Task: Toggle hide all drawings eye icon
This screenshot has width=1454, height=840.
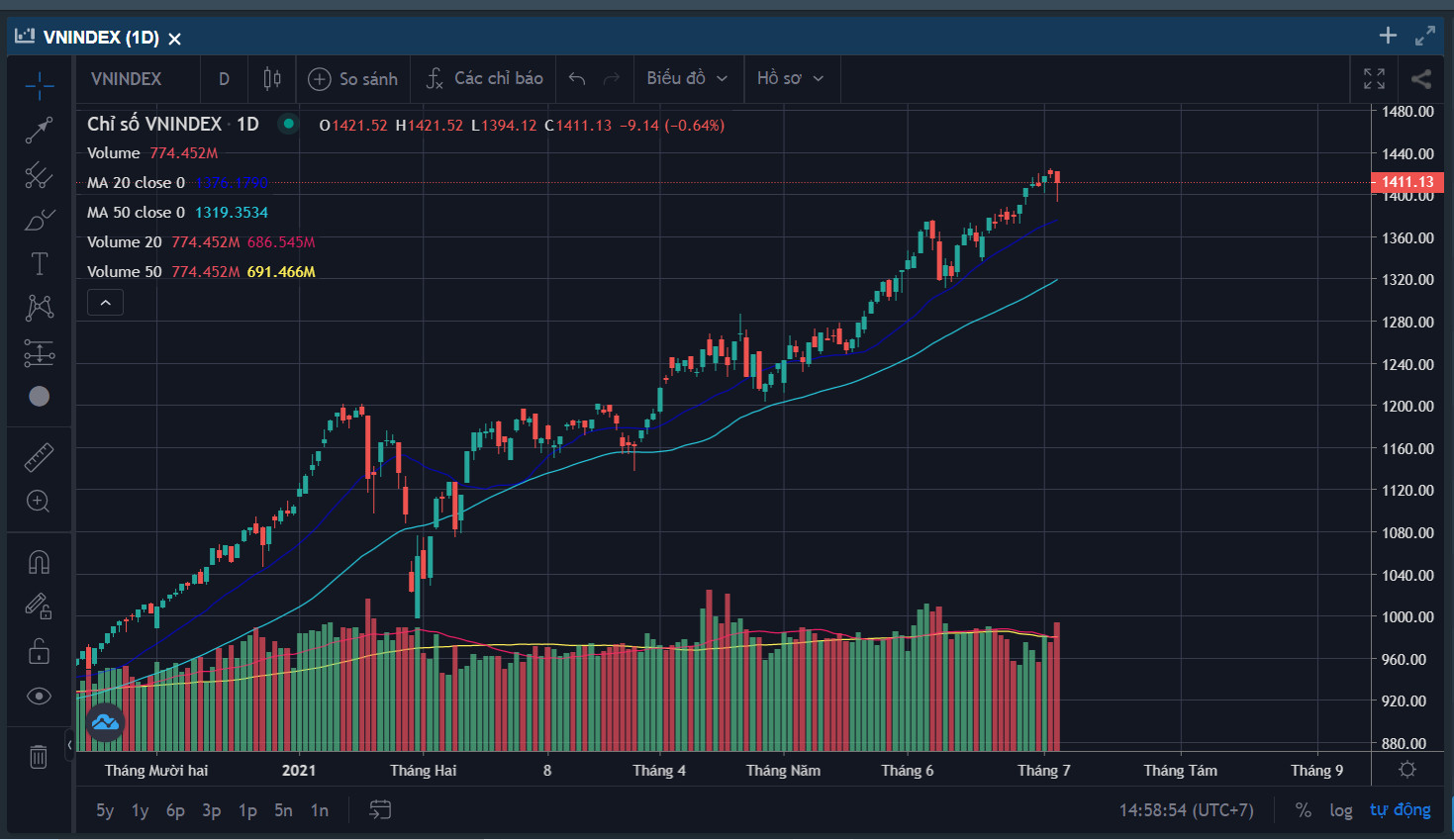Action: tap(39, 697)
